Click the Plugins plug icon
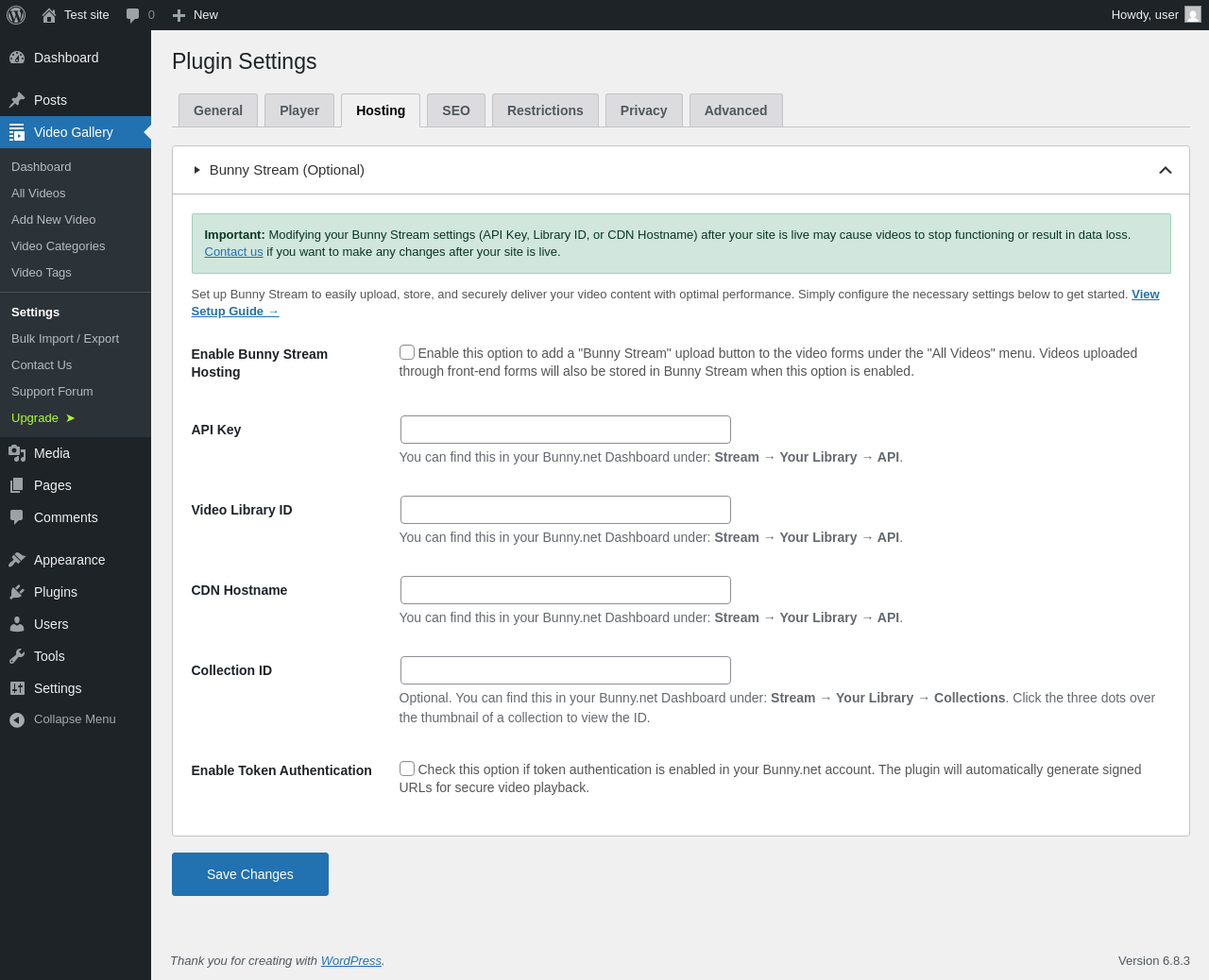This screenshot has height=980, width=1209. [x=17, y=592]
